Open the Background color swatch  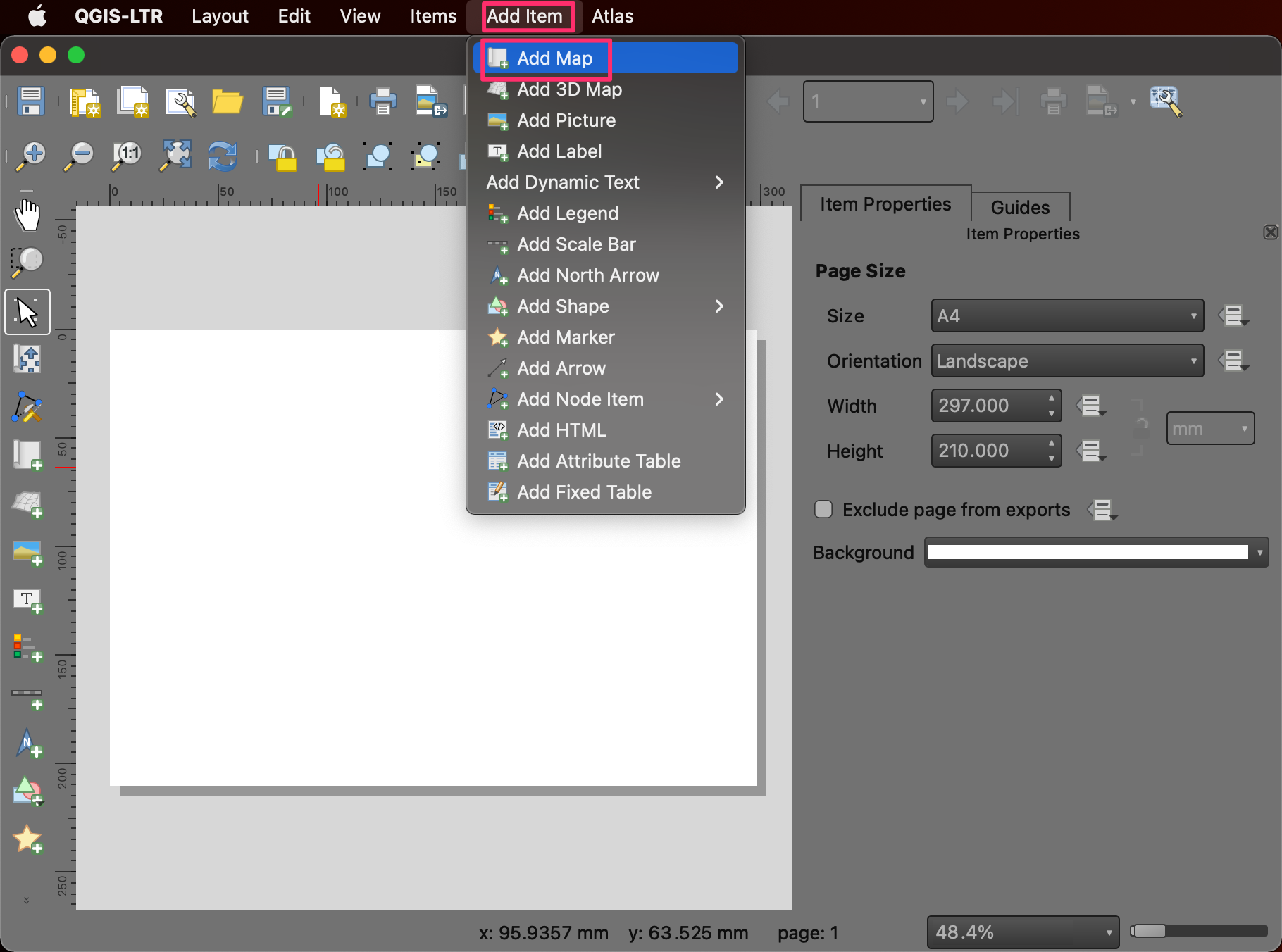tap(1096, 552)
